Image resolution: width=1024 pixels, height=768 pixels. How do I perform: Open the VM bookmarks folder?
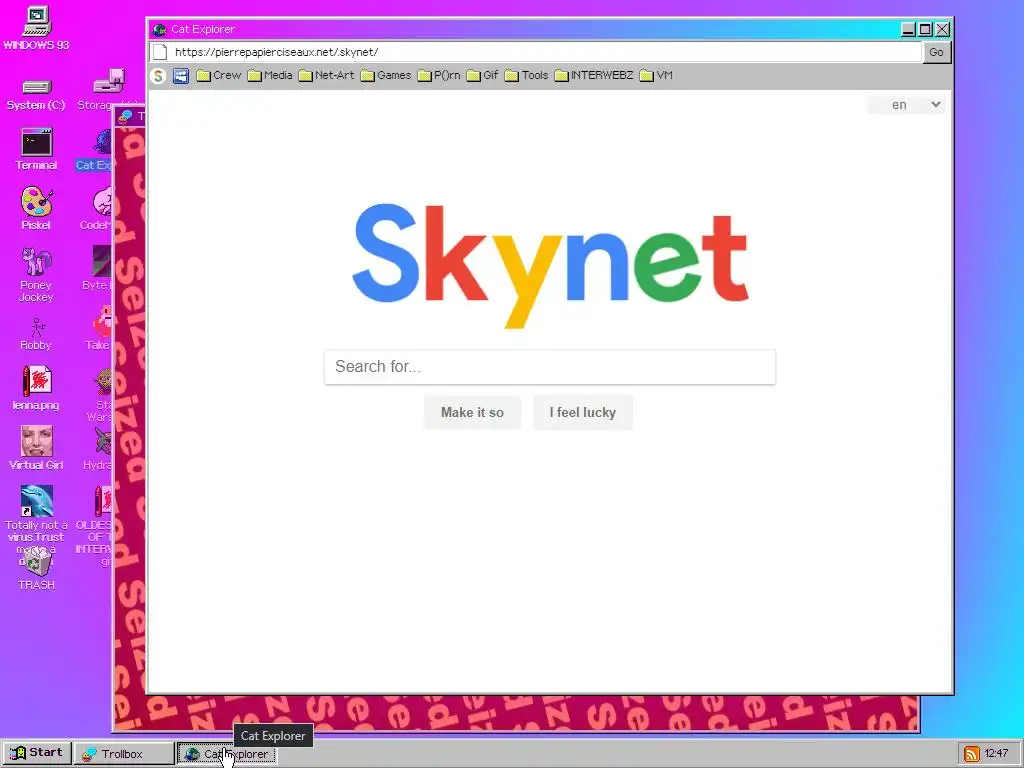pyautogui.click(x=656, y=75)
